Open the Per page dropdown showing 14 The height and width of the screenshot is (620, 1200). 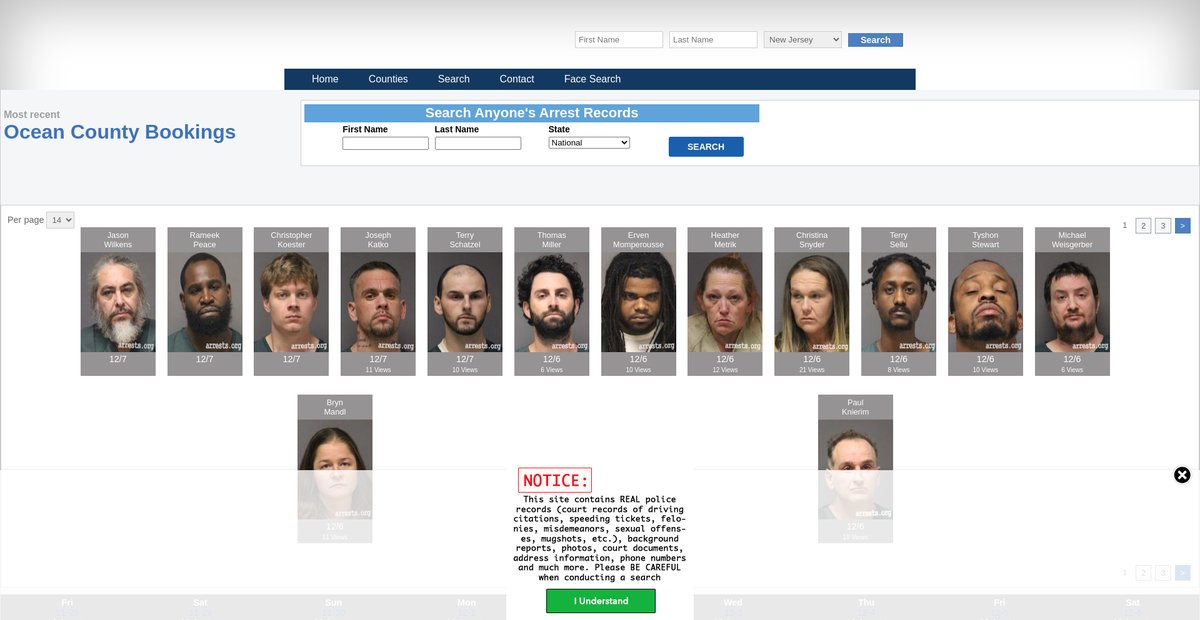[x=61, y=220]
